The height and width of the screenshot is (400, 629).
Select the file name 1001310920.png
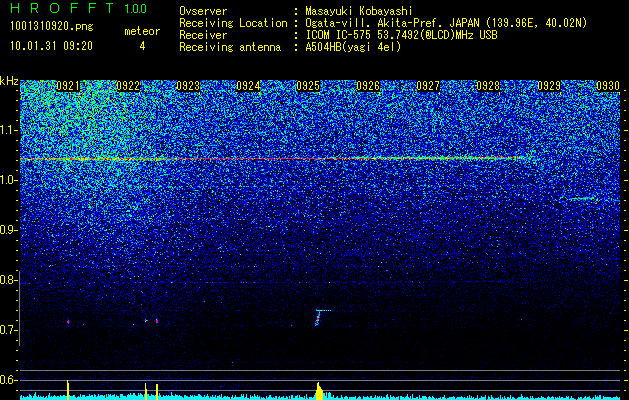point(52,26)
